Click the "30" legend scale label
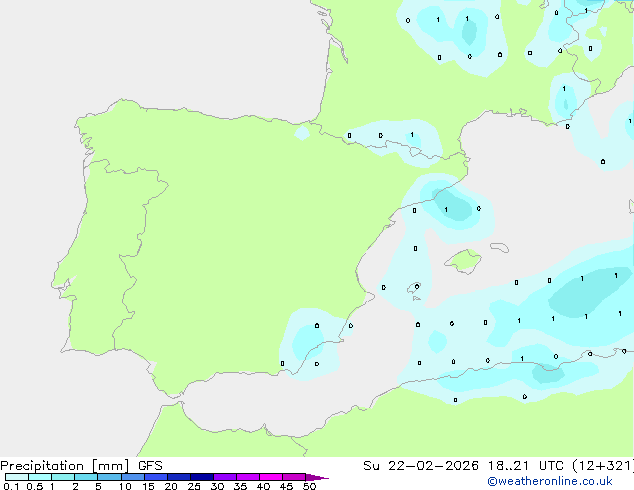 pos(217,486)
